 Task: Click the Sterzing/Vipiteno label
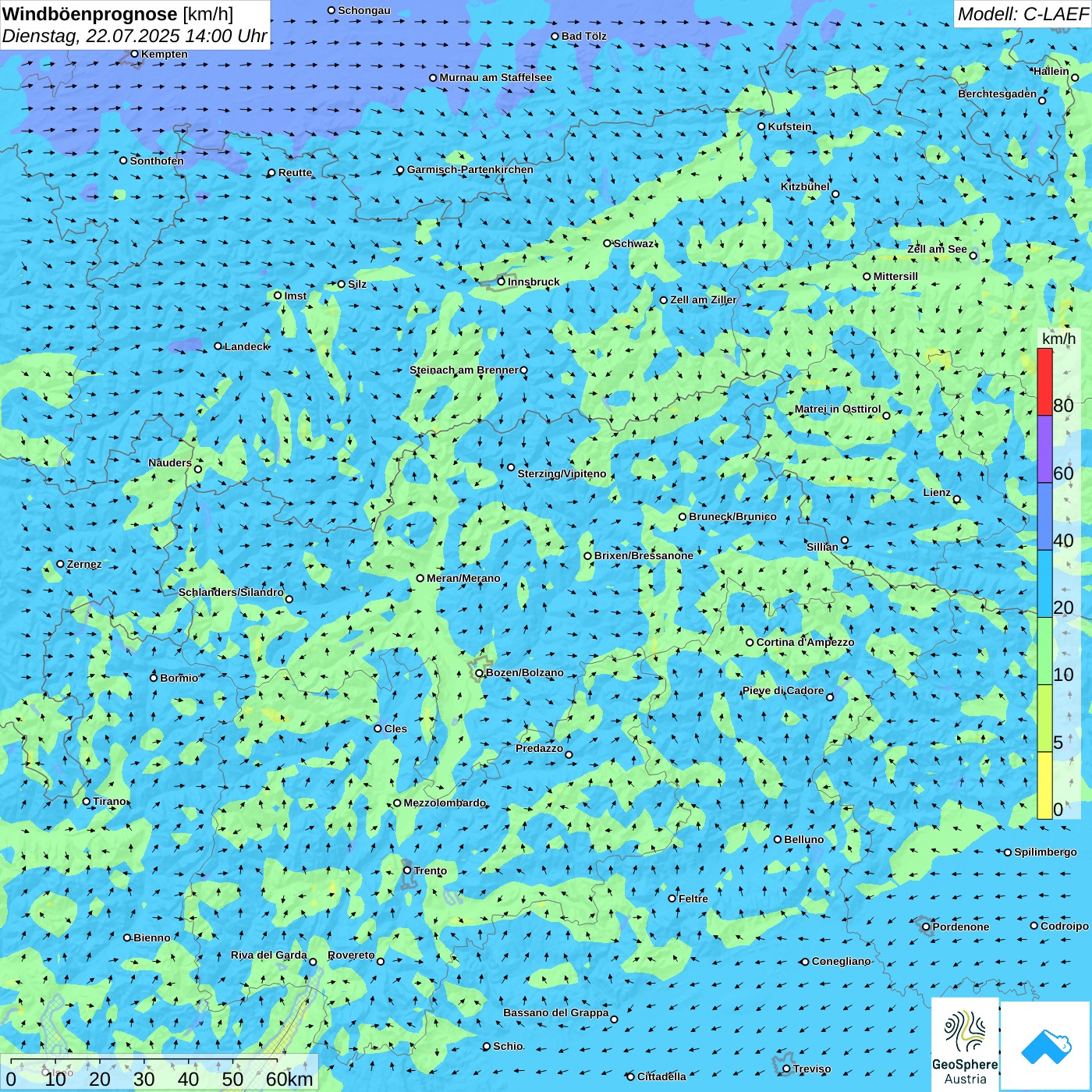pos(562,473)
